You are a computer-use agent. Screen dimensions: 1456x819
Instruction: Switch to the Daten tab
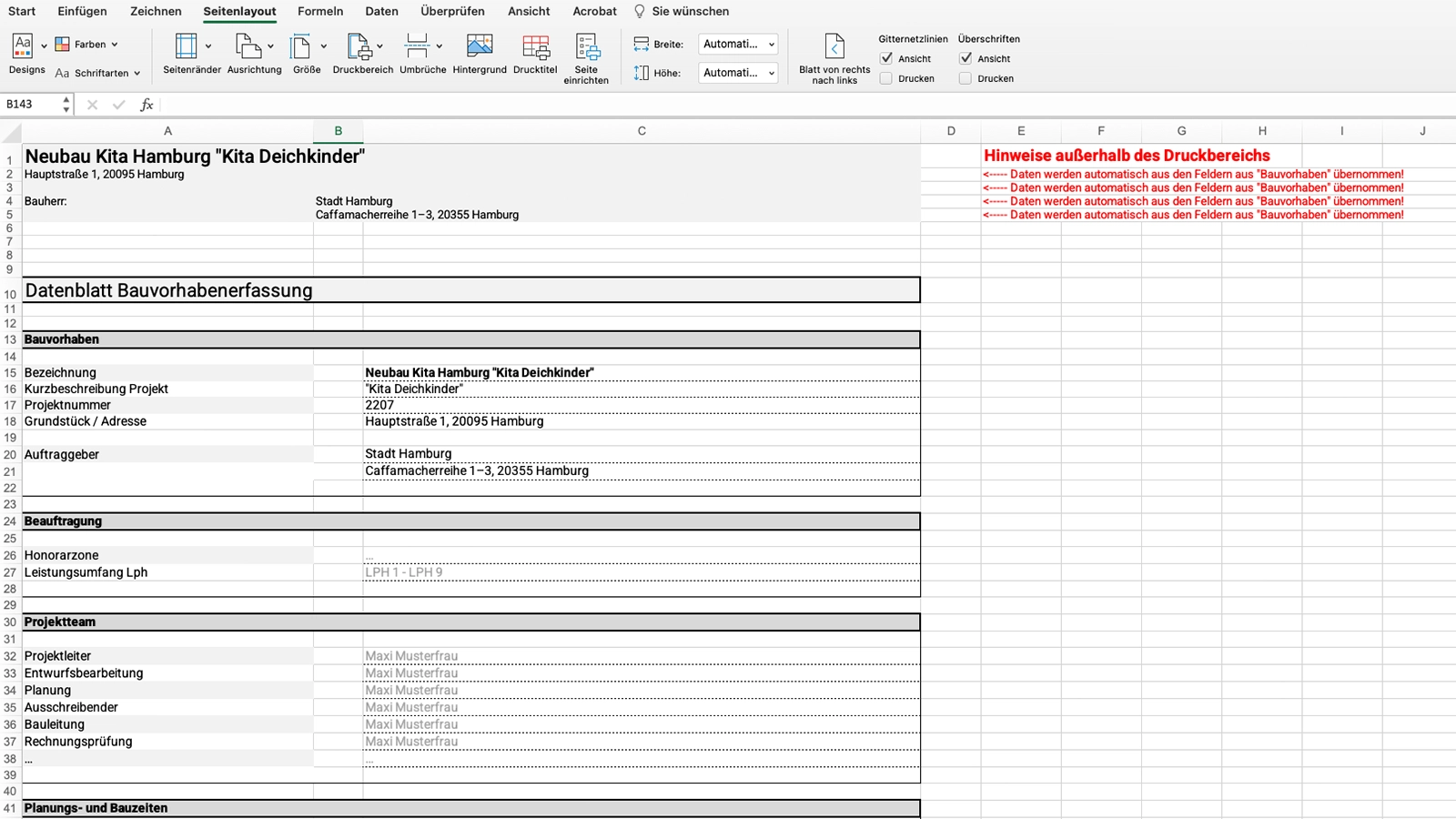[382, 11]
